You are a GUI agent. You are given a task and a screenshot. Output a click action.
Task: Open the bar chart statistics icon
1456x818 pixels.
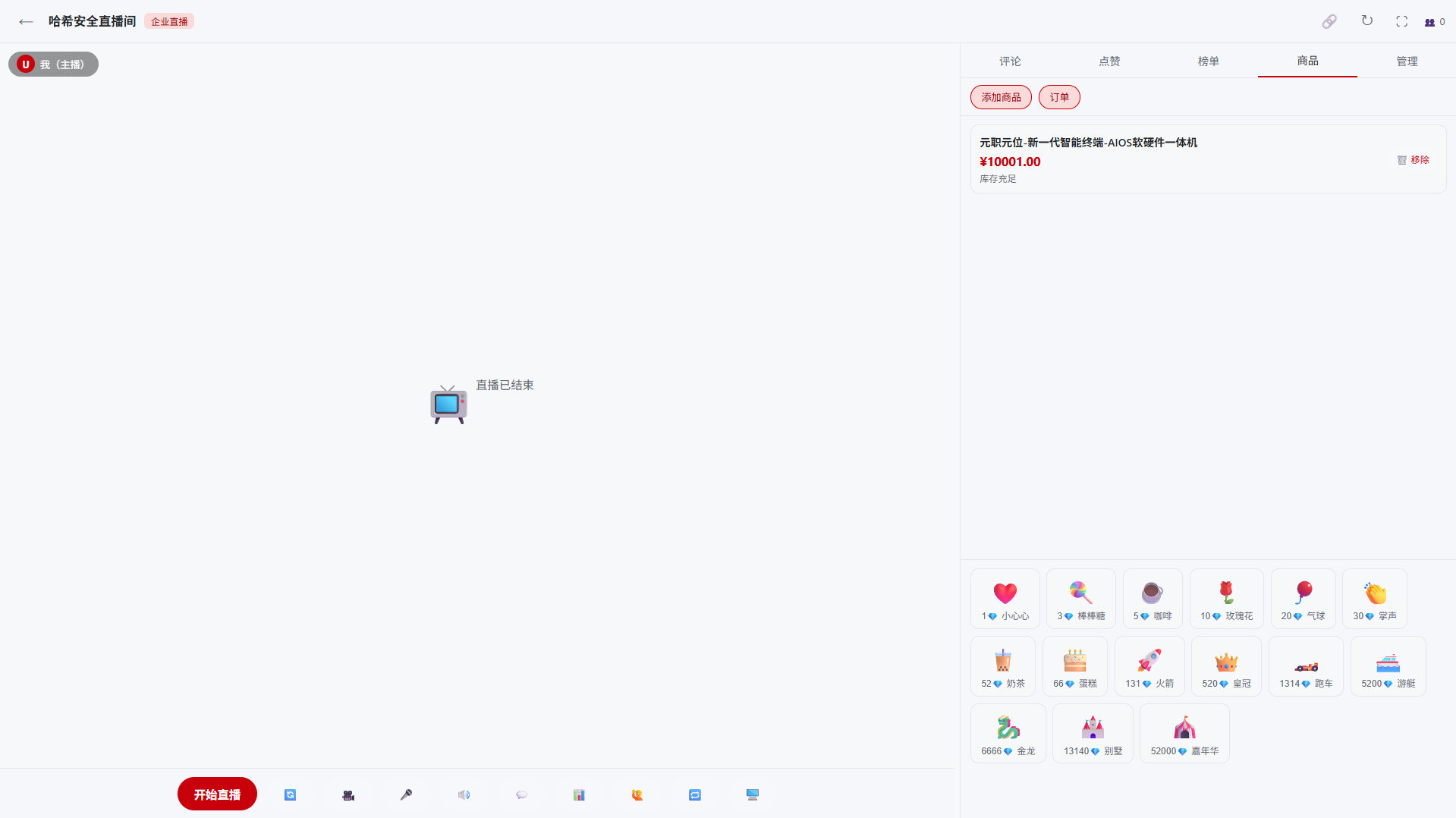pyautogui.click(x=579, y=794)
